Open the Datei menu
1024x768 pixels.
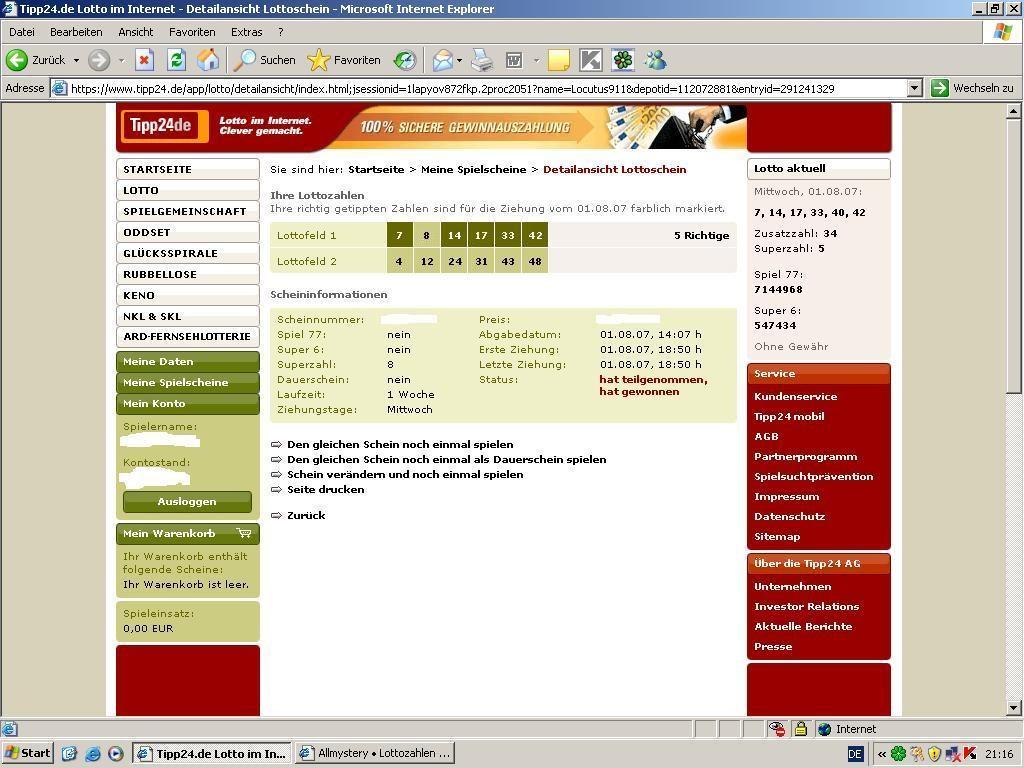click(x=22, y=32)
